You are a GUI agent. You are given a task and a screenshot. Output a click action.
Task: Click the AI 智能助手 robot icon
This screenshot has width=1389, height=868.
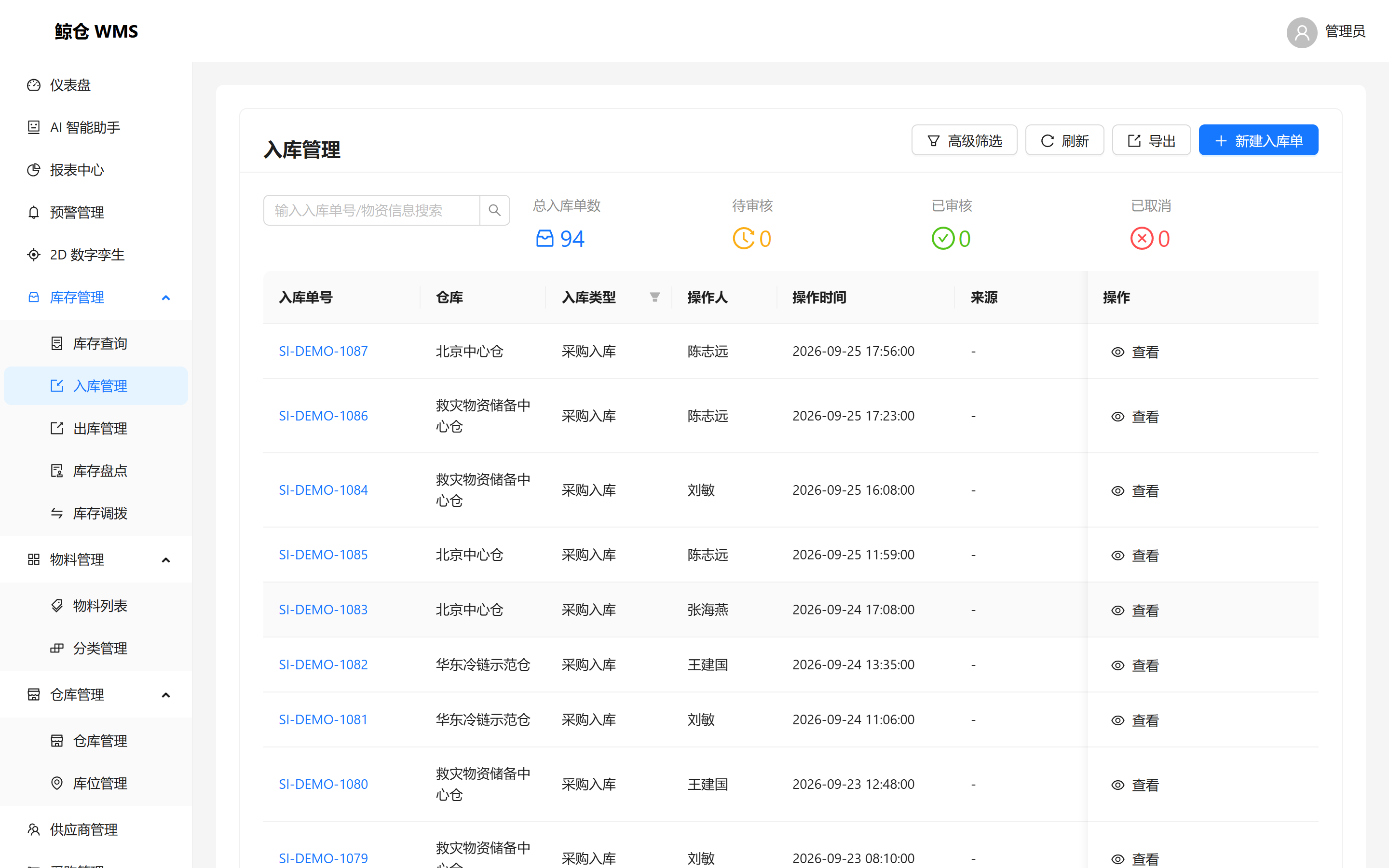point(34,127)
